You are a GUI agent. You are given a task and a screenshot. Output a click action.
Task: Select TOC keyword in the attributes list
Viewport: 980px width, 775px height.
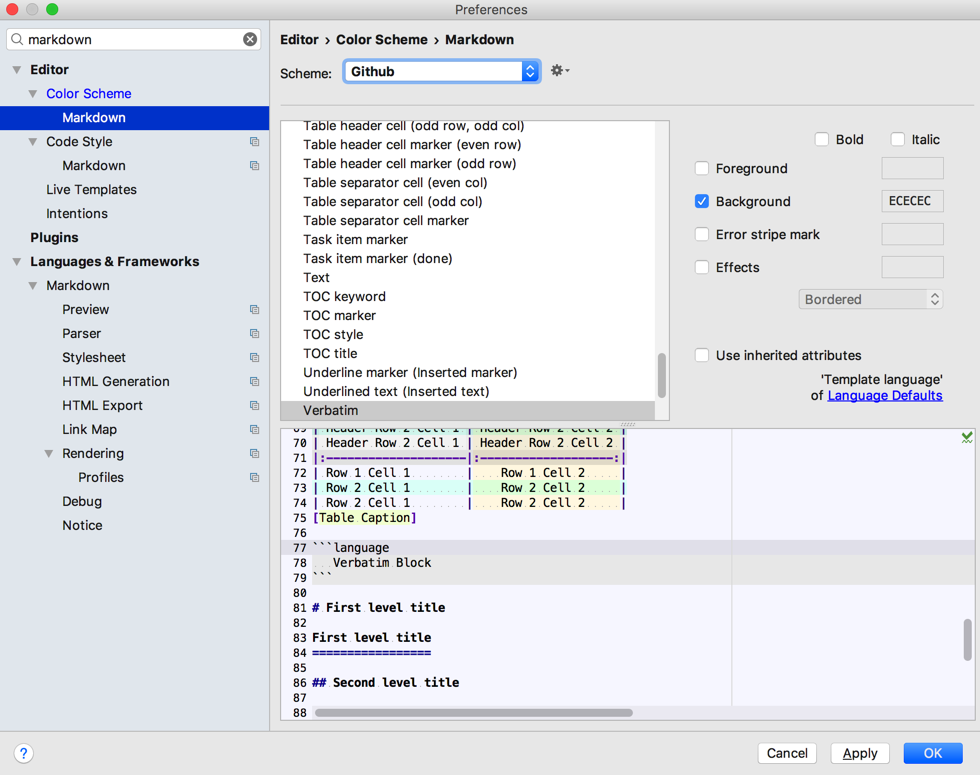pyautogui.click(x=344, y=297)
